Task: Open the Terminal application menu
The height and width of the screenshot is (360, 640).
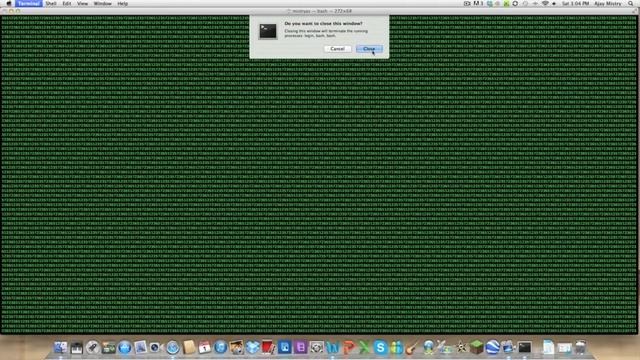Action: click(29, 3)
